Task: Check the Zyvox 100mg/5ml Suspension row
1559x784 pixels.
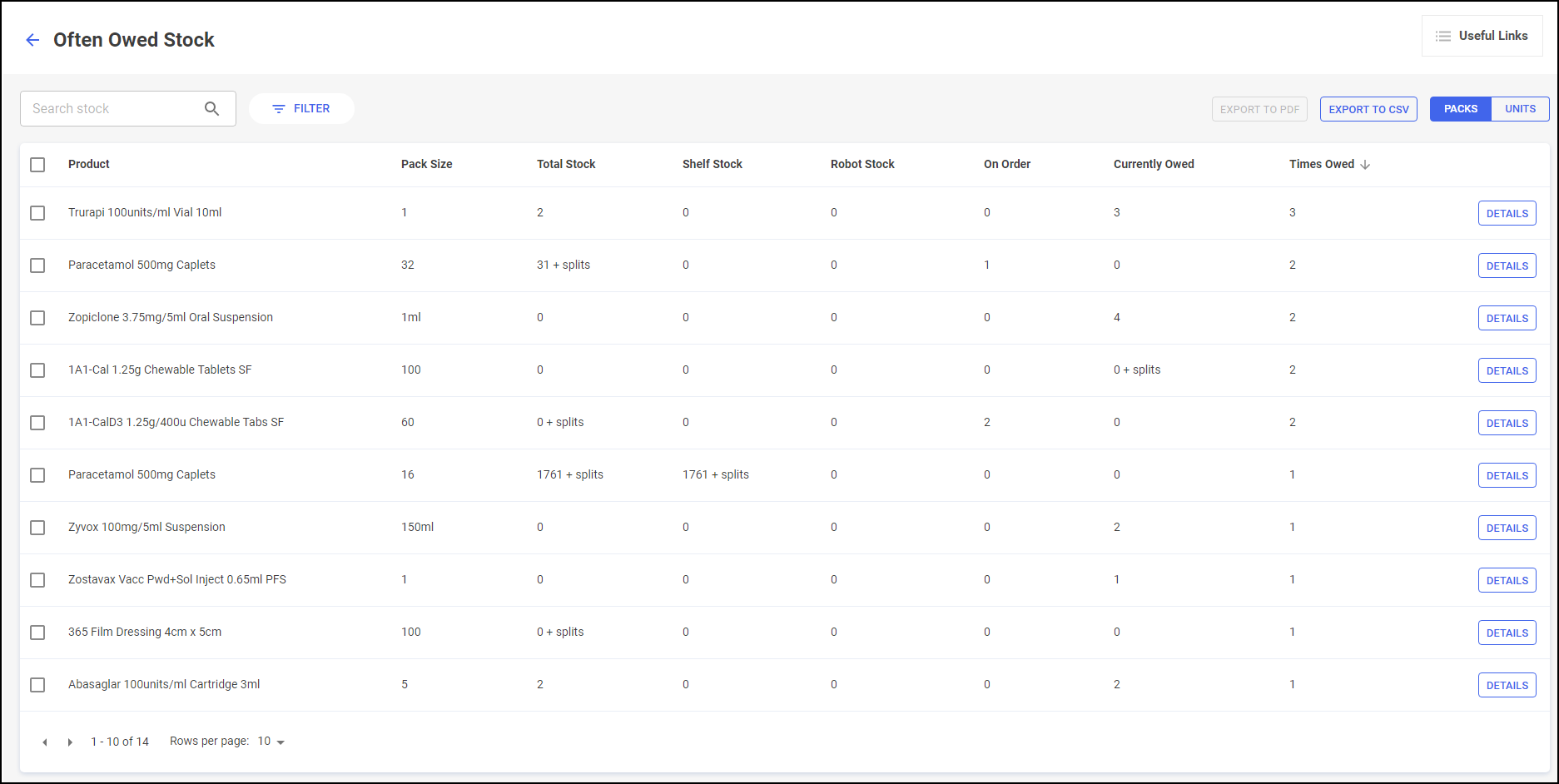Action: pos(37,528)
